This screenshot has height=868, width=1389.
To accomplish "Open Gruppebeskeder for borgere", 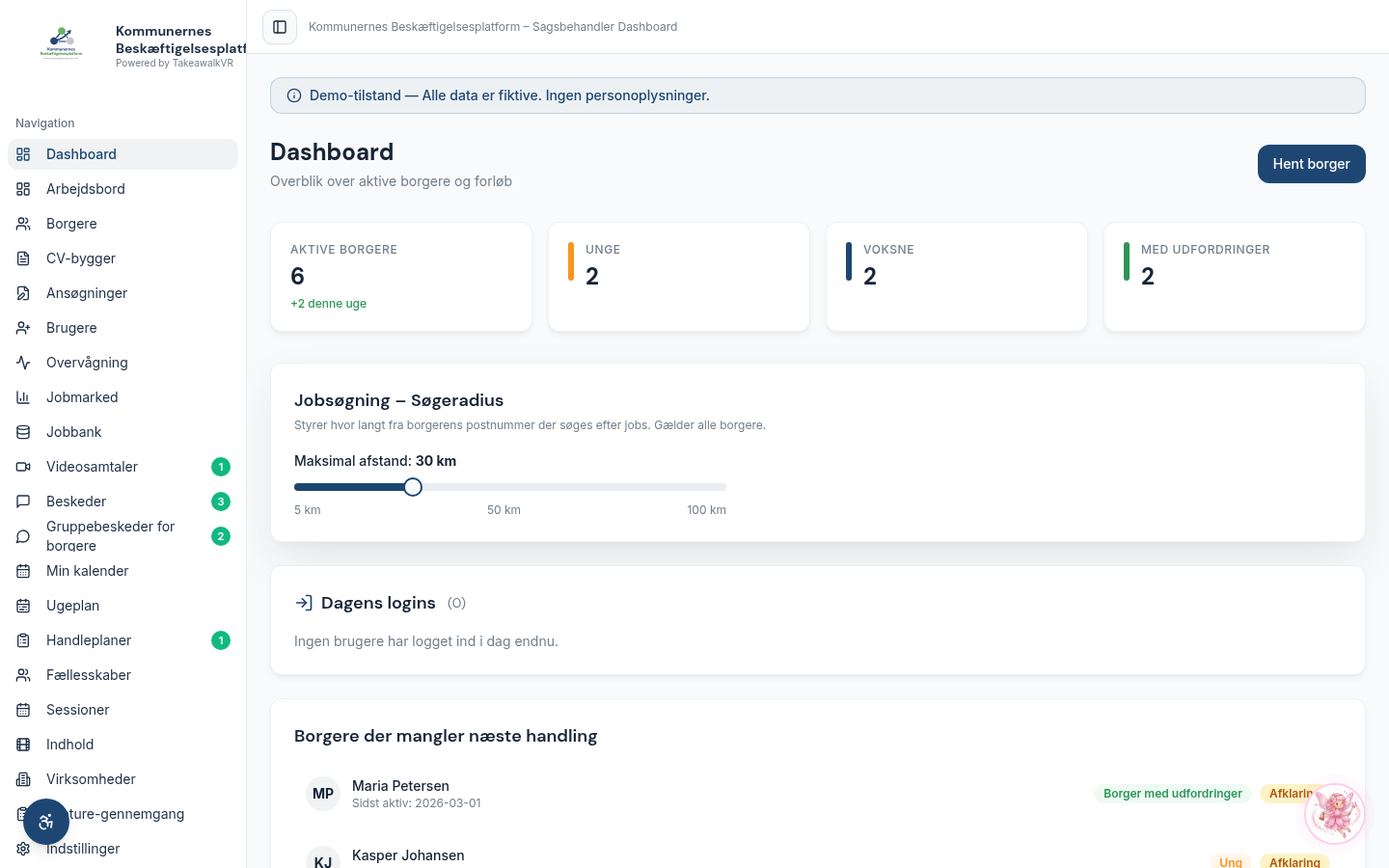I will (x=123, y=536).
